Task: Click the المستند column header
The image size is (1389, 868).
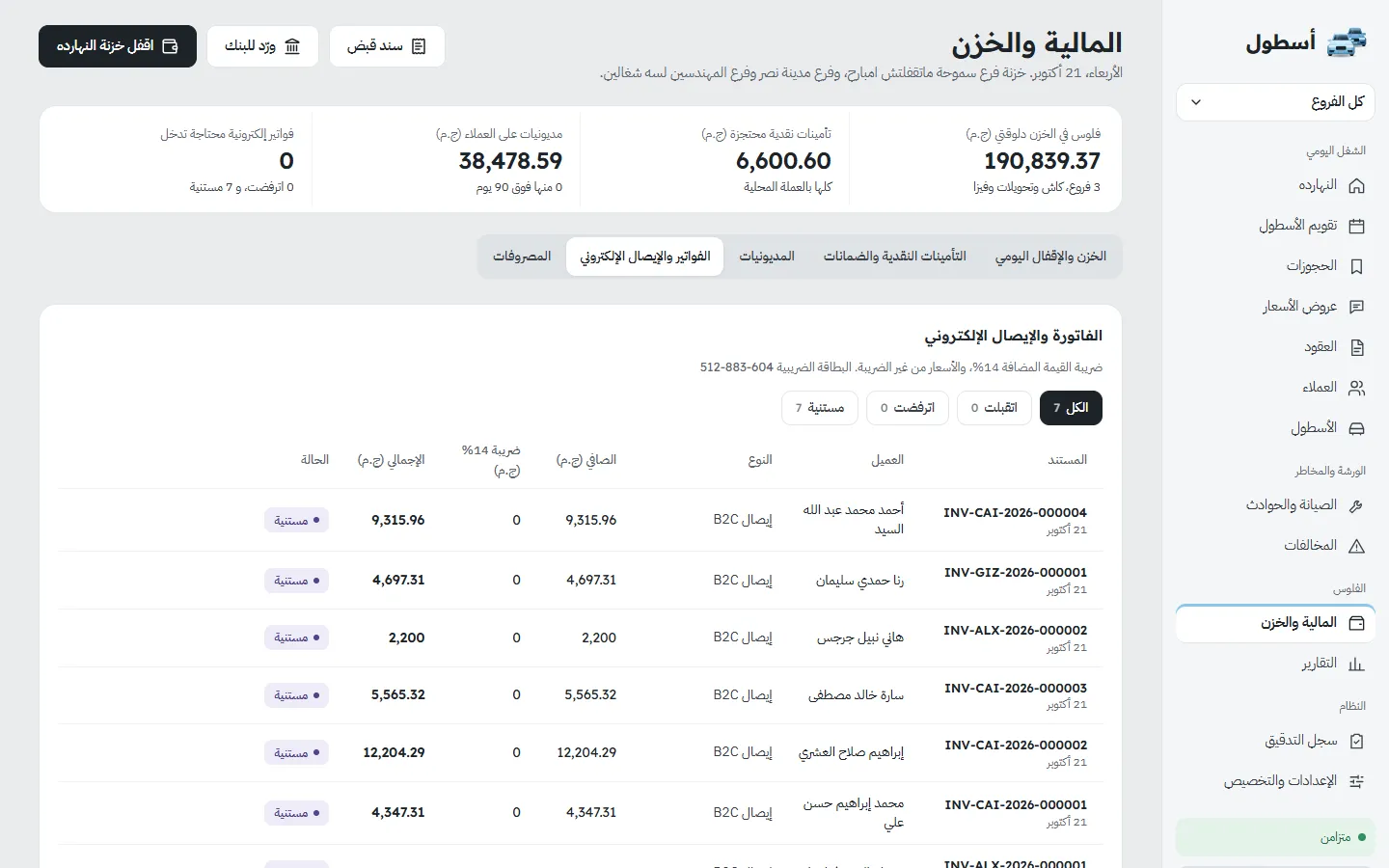Action: [1068, 460]
